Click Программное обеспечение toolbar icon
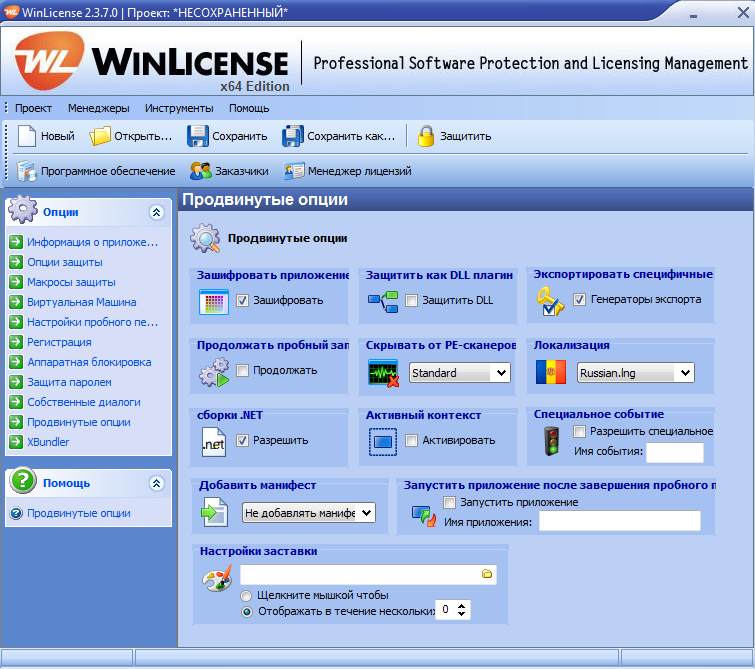 pyautogui.click(x=26, y=171)
